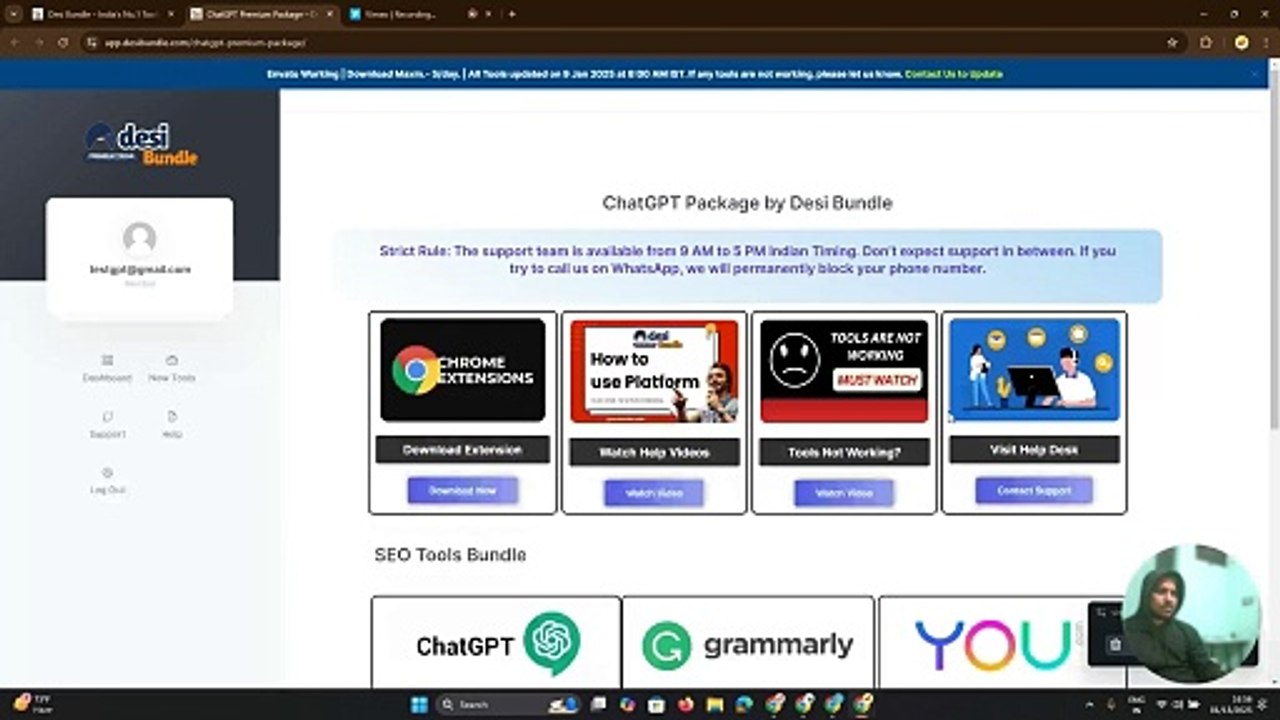Click the Download Extension label
This screenshot has width=1280, height=720.
pyautogui.click(x=462, y=450)
